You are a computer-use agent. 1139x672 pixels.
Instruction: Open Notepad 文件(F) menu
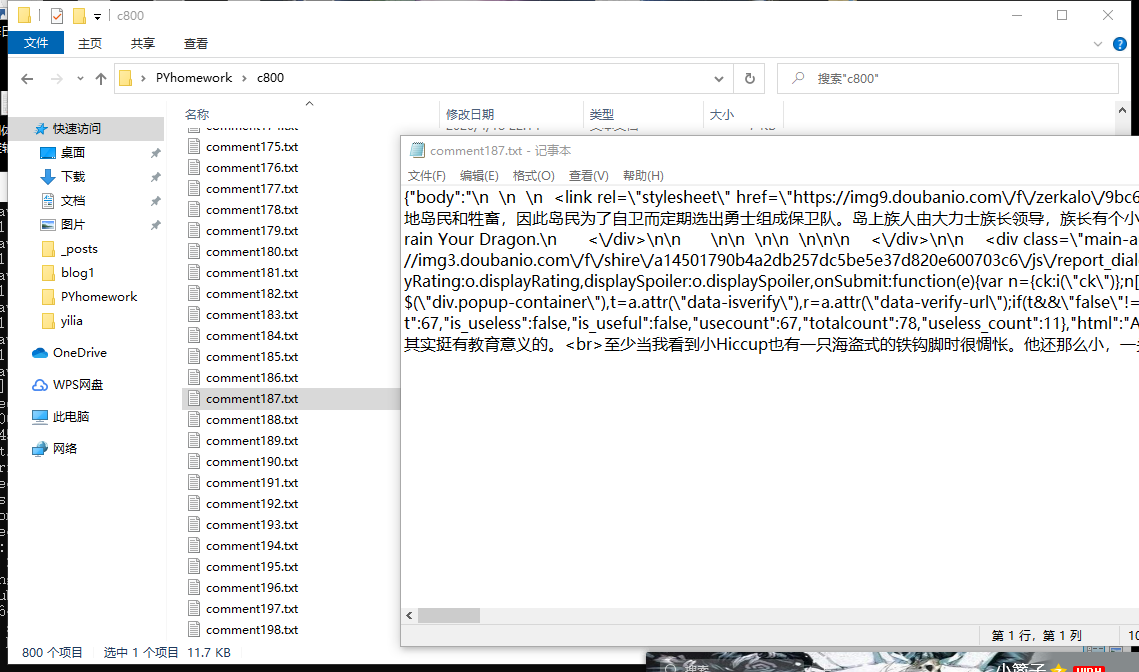point(426,176)
